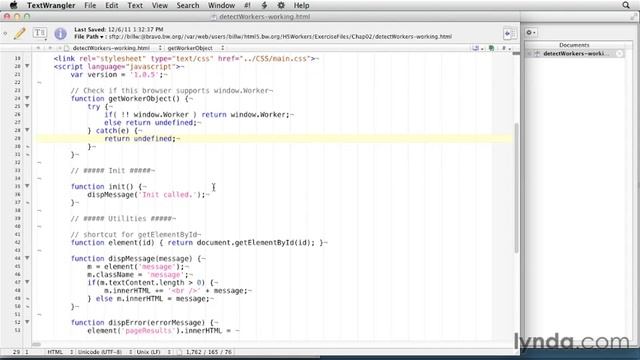Open the TextWrangler application menu
The width and height of the screenshot is (640, 360).
coord(51,5)
